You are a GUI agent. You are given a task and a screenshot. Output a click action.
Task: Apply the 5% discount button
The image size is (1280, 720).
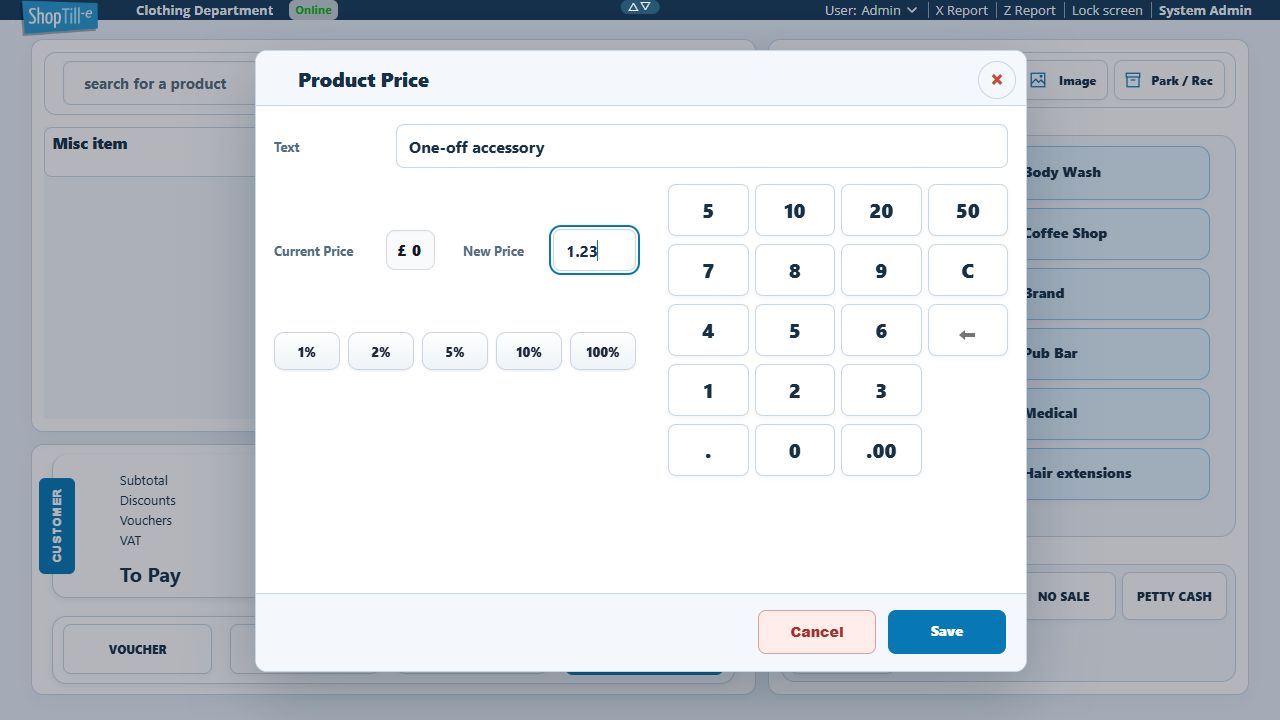tap(454, 351)
